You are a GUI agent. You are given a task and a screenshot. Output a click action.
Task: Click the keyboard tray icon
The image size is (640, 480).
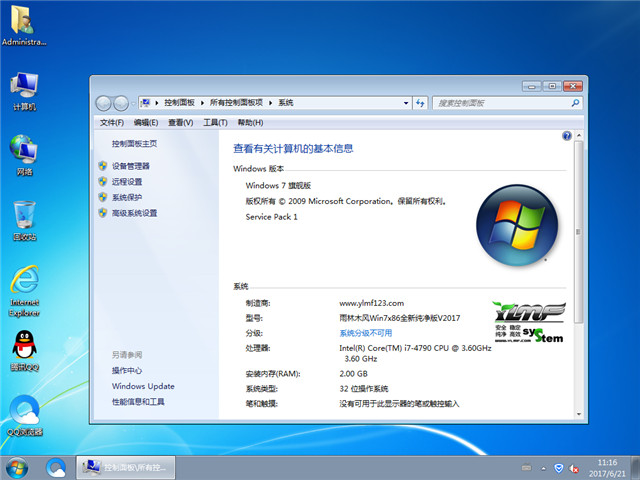click(527, 468)
